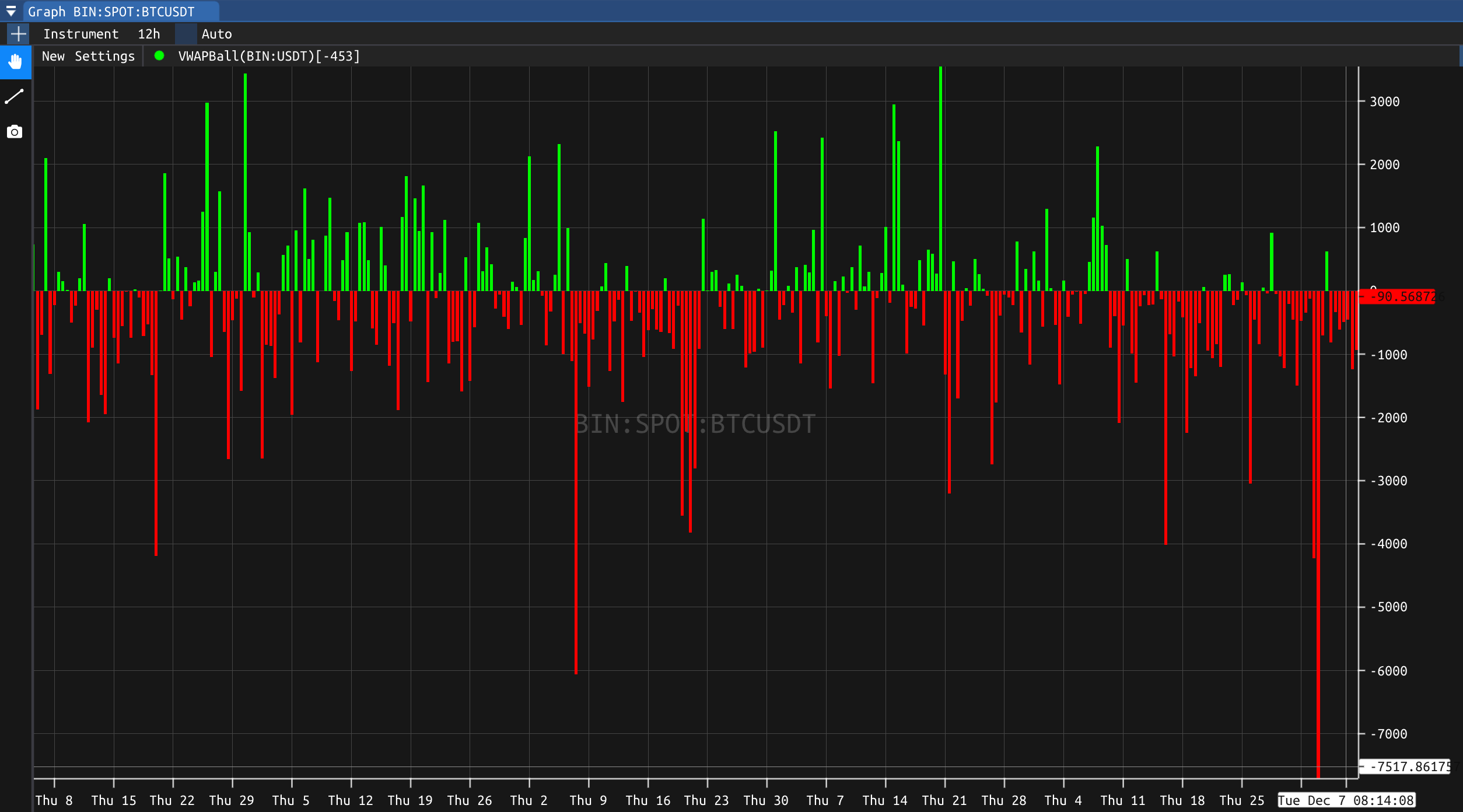Click the -4000 axis label
This screenshot has height=812, width=1463.
pos(1388,544)
